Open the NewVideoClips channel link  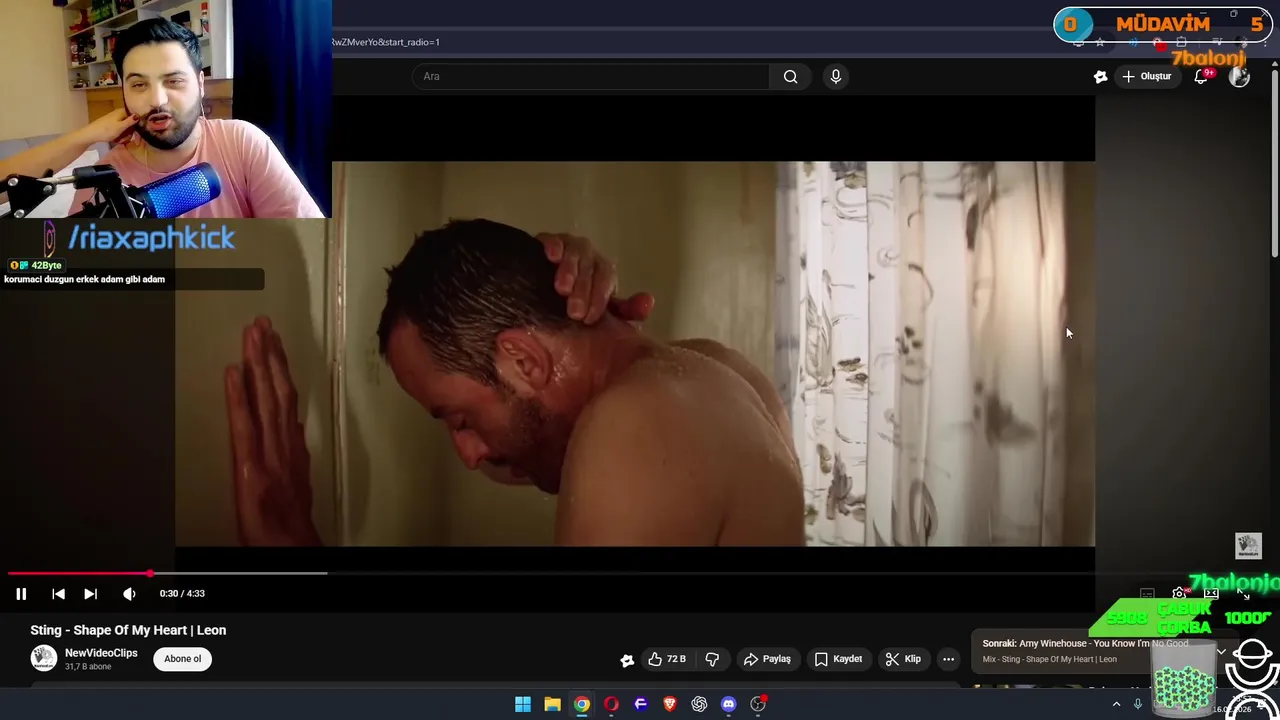tap(101, 653)
